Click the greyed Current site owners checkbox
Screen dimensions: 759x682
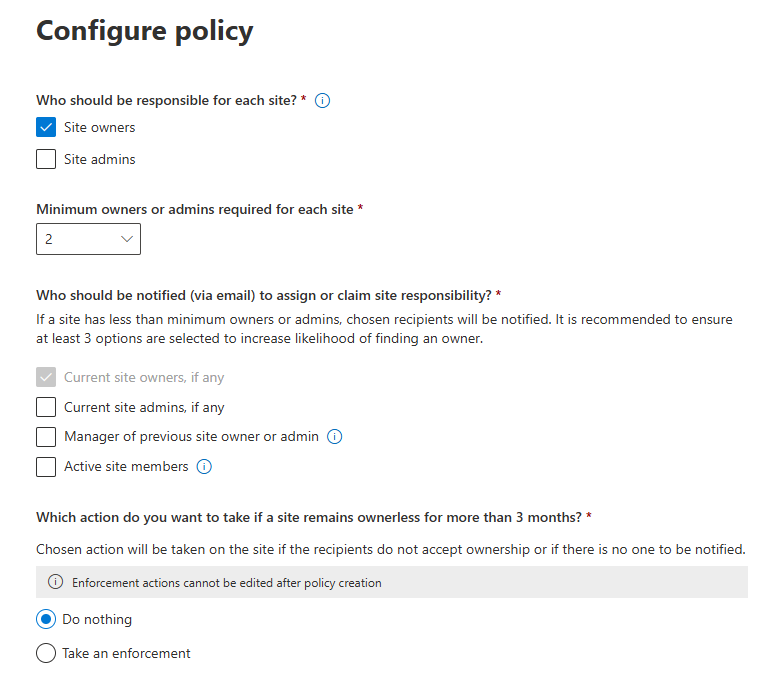tap(46, 377)
